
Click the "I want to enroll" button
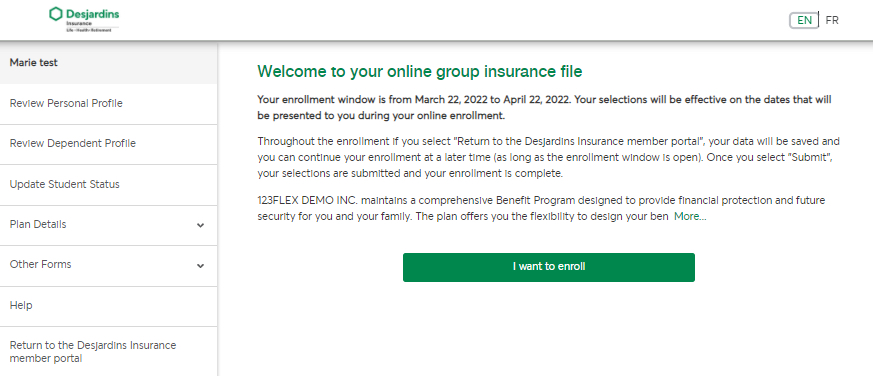click(x=548, y=267)
